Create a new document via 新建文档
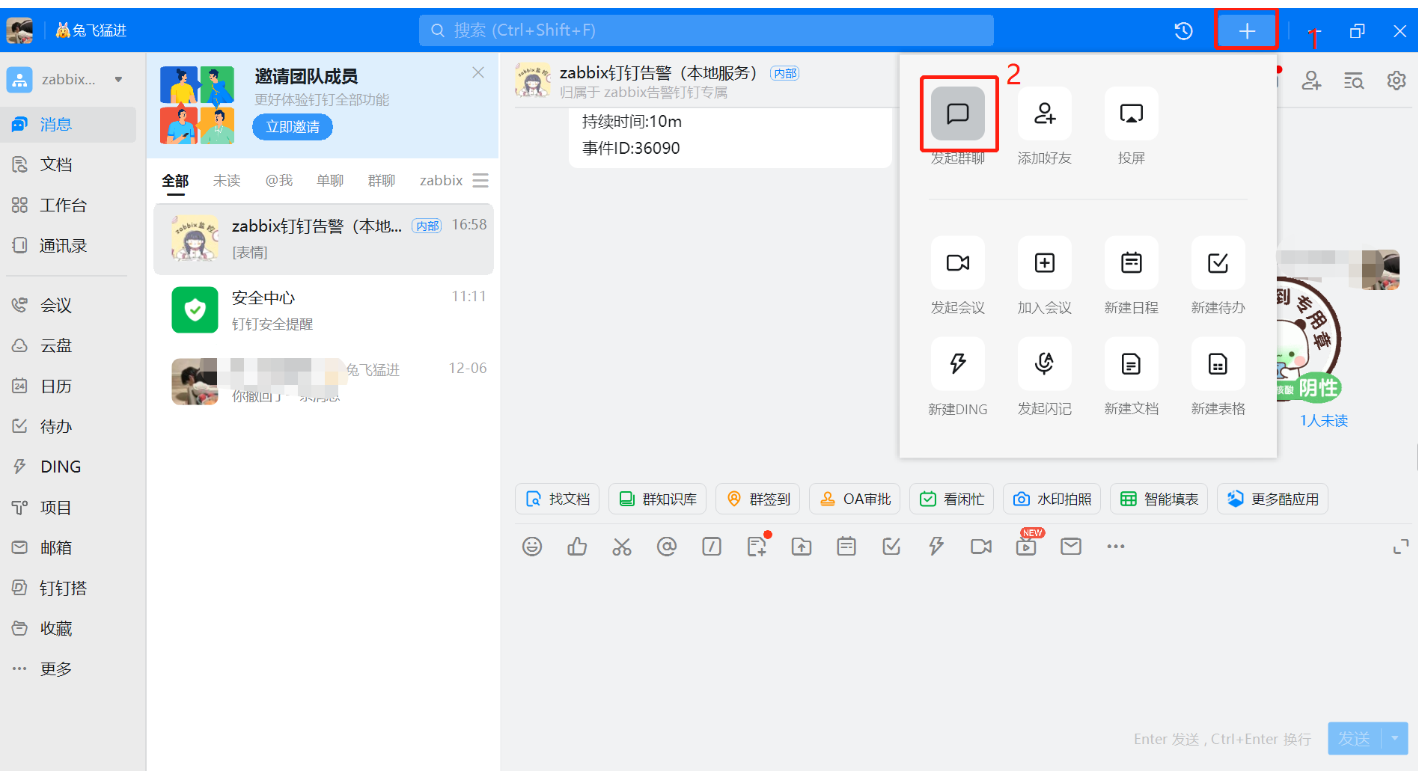 click(x=1131, y=363)
